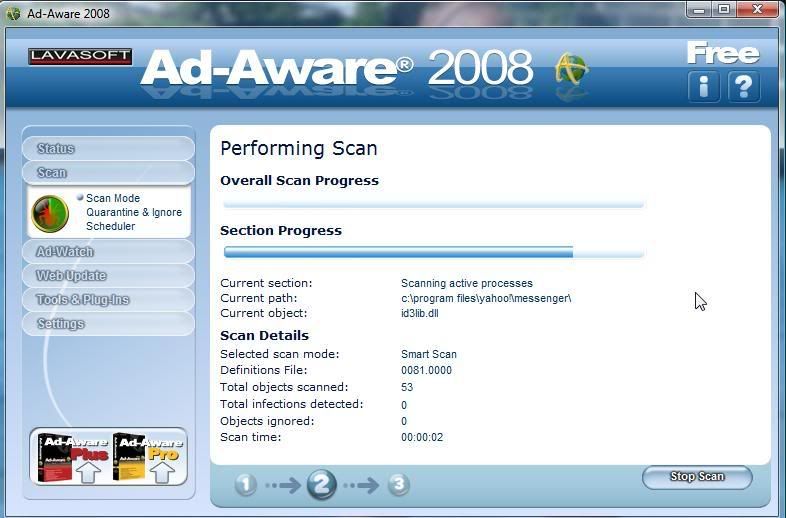Image resolution: width=786 pixels, height=518 pixels.
Task: Click the Overall Scan Progress bar
Action: coord(434,204)
